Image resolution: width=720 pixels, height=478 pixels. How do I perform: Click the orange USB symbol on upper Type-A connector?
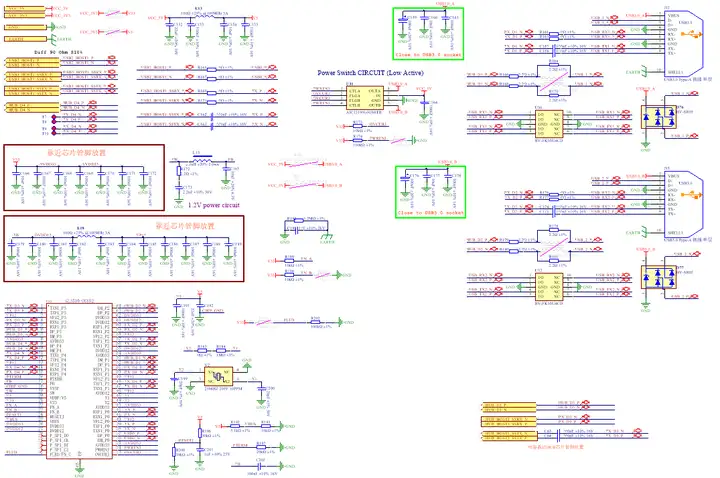692,34
